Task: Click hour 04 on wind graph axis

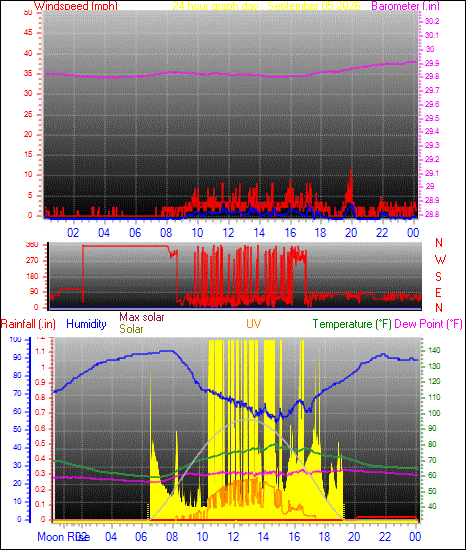Action: [x=104, y=233]
